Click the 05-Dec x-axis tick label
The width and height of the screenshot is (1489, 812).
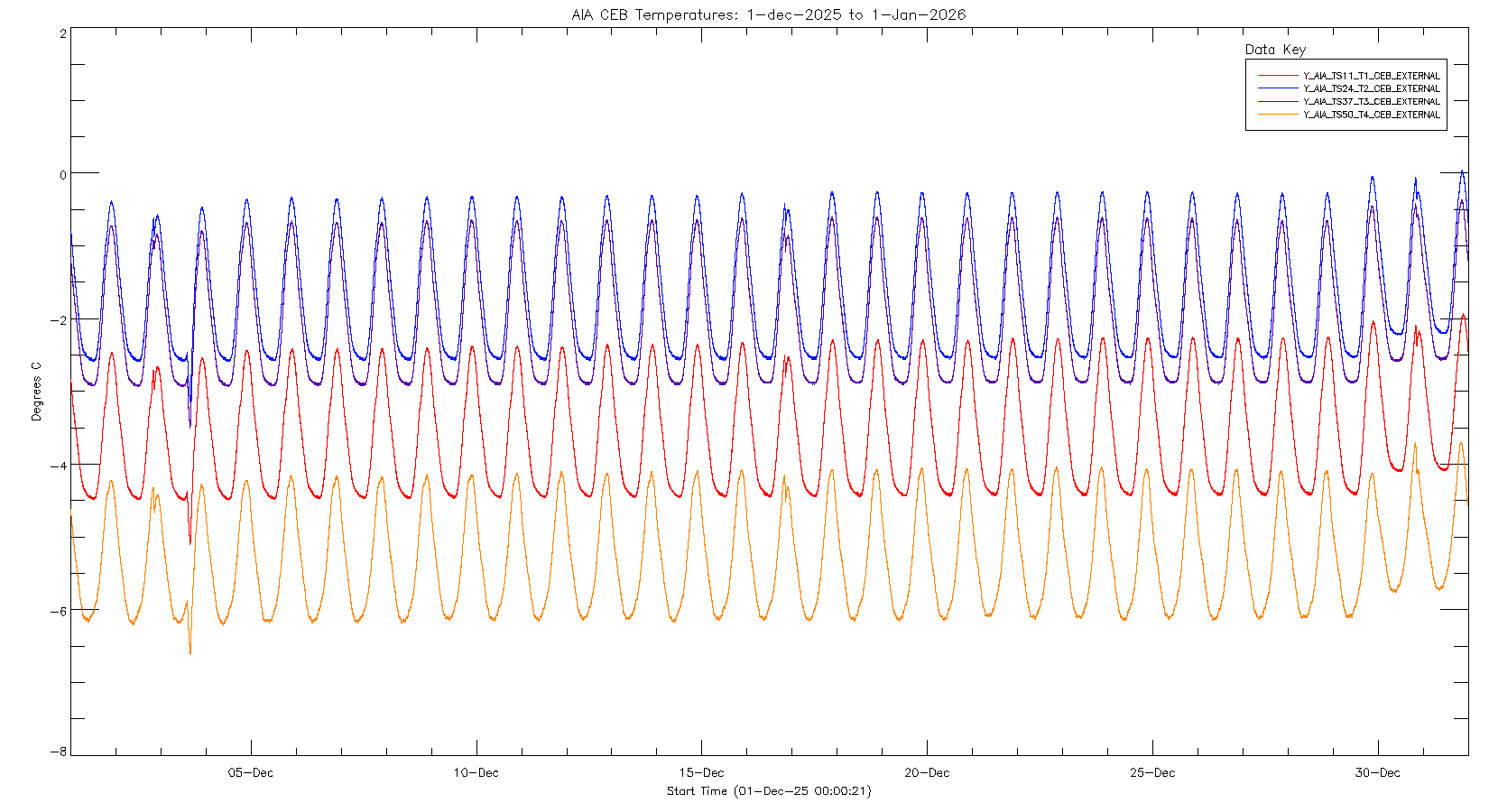pos(251,773)
